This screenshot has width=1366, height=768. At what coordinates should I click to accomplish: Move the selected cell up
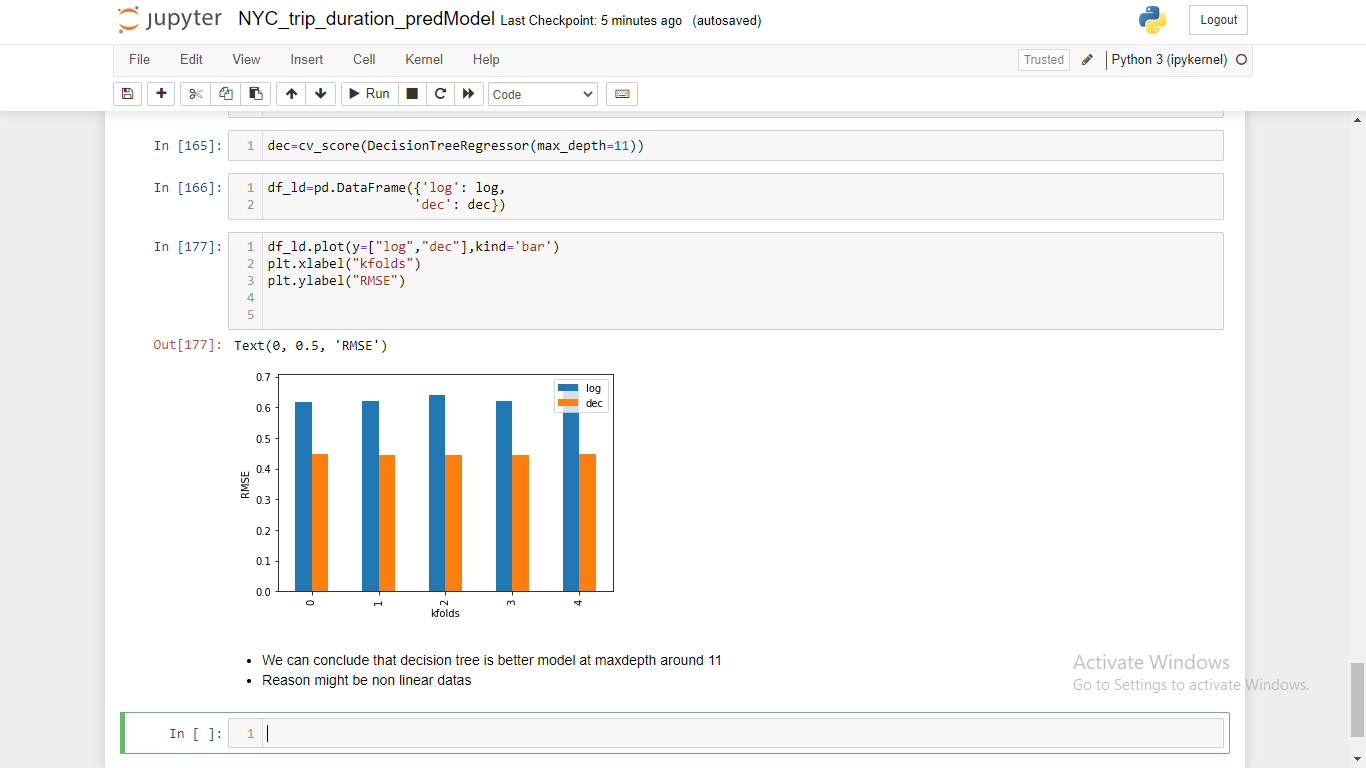tap(291, 93)
